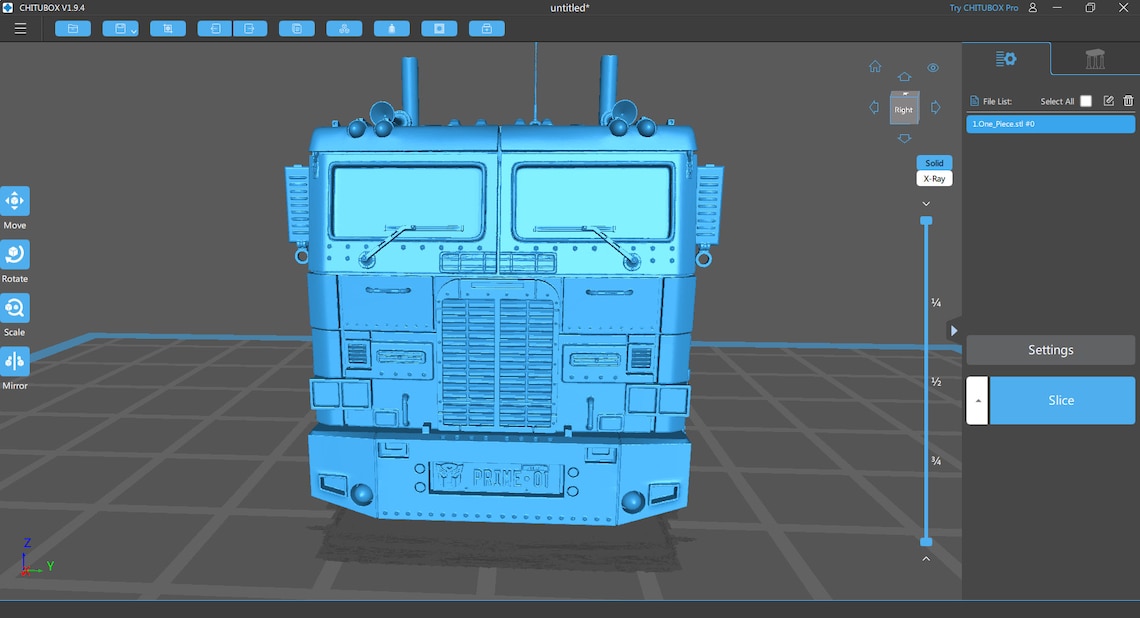Toggle the Select All checkbox
This screenshot has width=1140, height=618.
click(x=1086, y=101)
